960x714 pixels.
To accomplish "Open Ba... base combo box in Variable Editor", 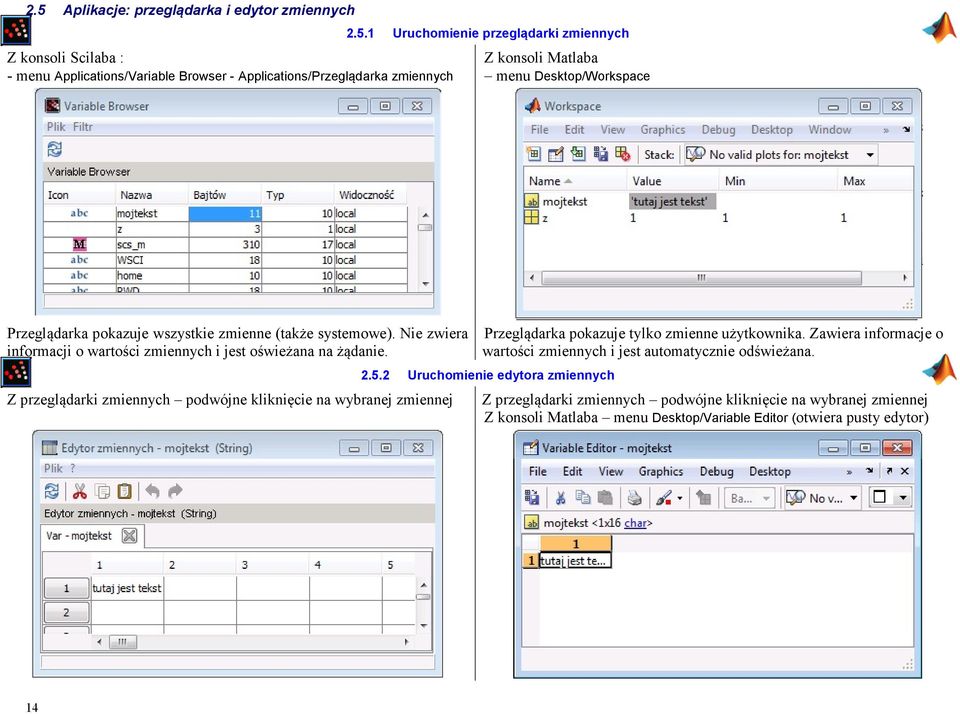I will (749, 498).
